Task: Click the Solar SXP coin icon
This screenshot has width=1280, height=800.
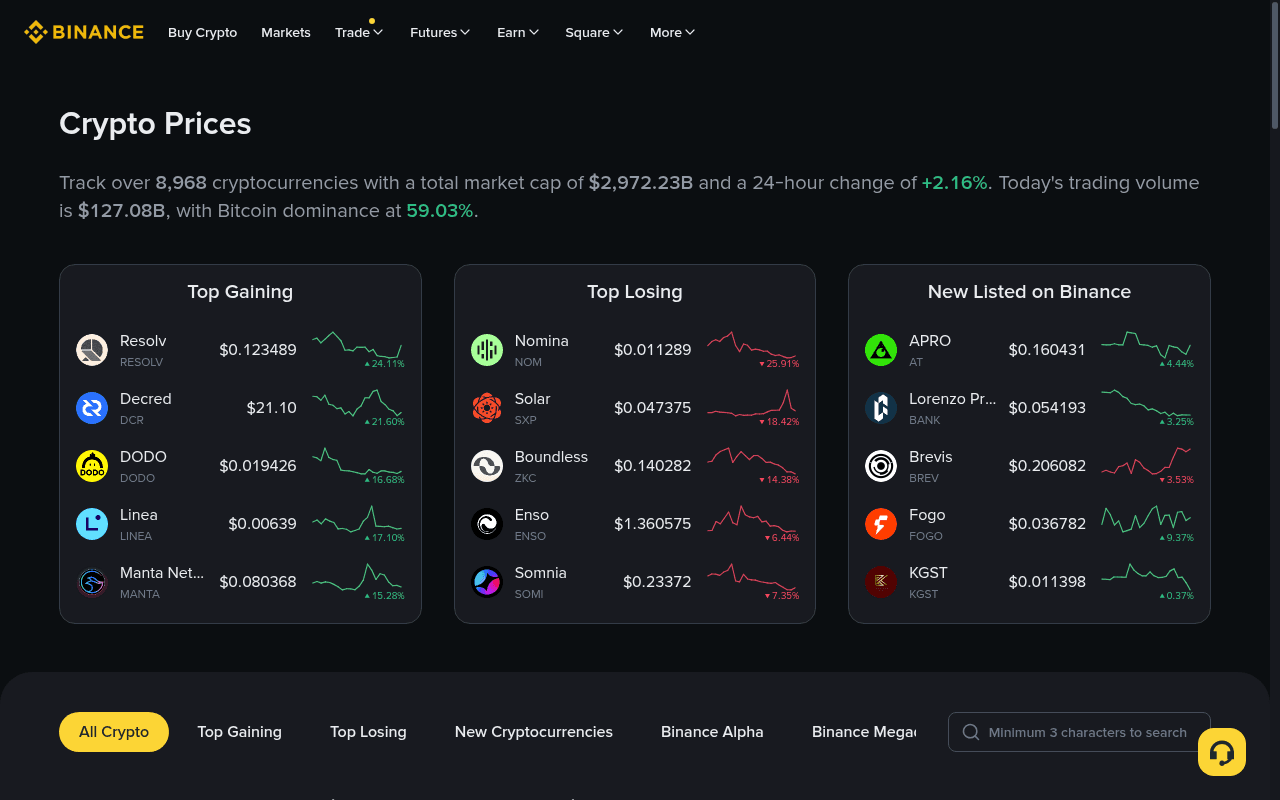Action: coord(487,408)
